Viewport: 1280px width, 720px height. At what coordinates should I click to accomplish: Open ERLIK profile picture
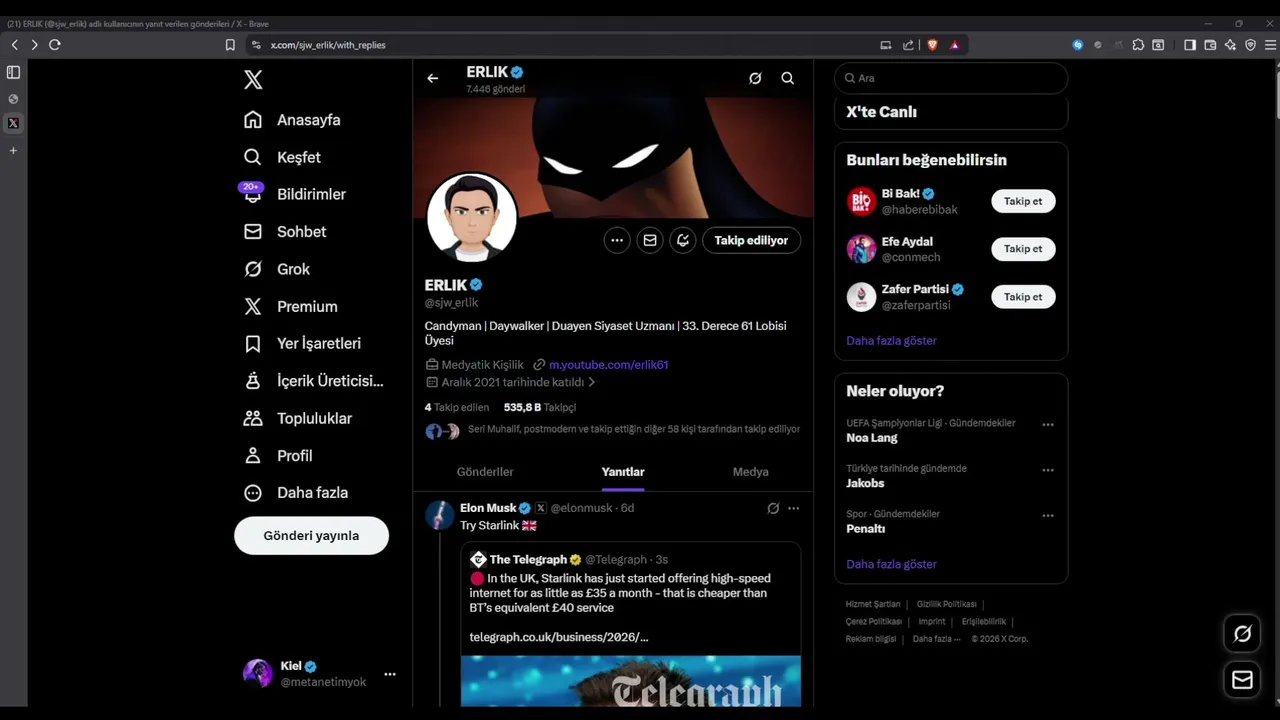click(472, 217)
